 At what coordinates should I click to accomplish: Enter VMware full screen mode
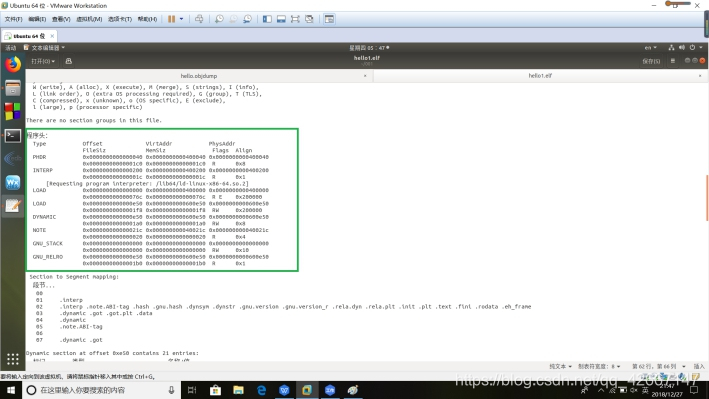(295, 19)
